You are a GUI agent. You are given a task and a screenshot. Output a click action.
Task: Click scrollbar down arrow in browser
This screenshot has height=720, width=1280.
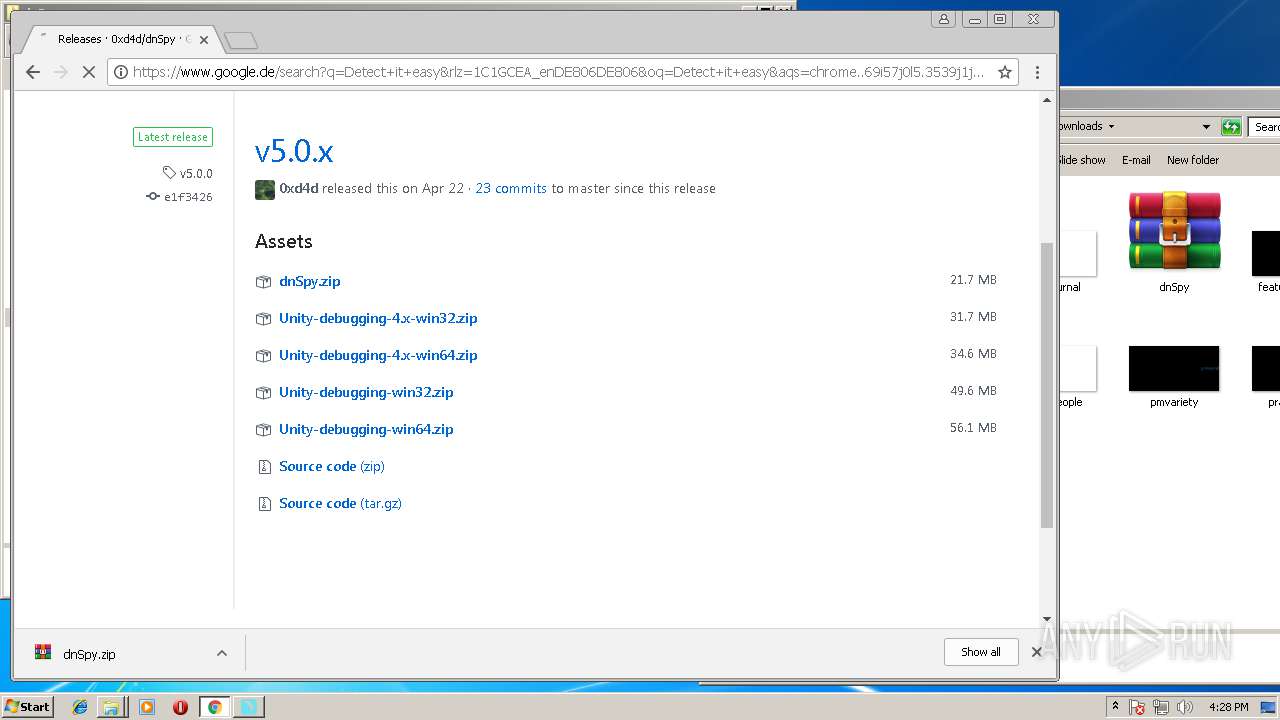point(1047,620)
